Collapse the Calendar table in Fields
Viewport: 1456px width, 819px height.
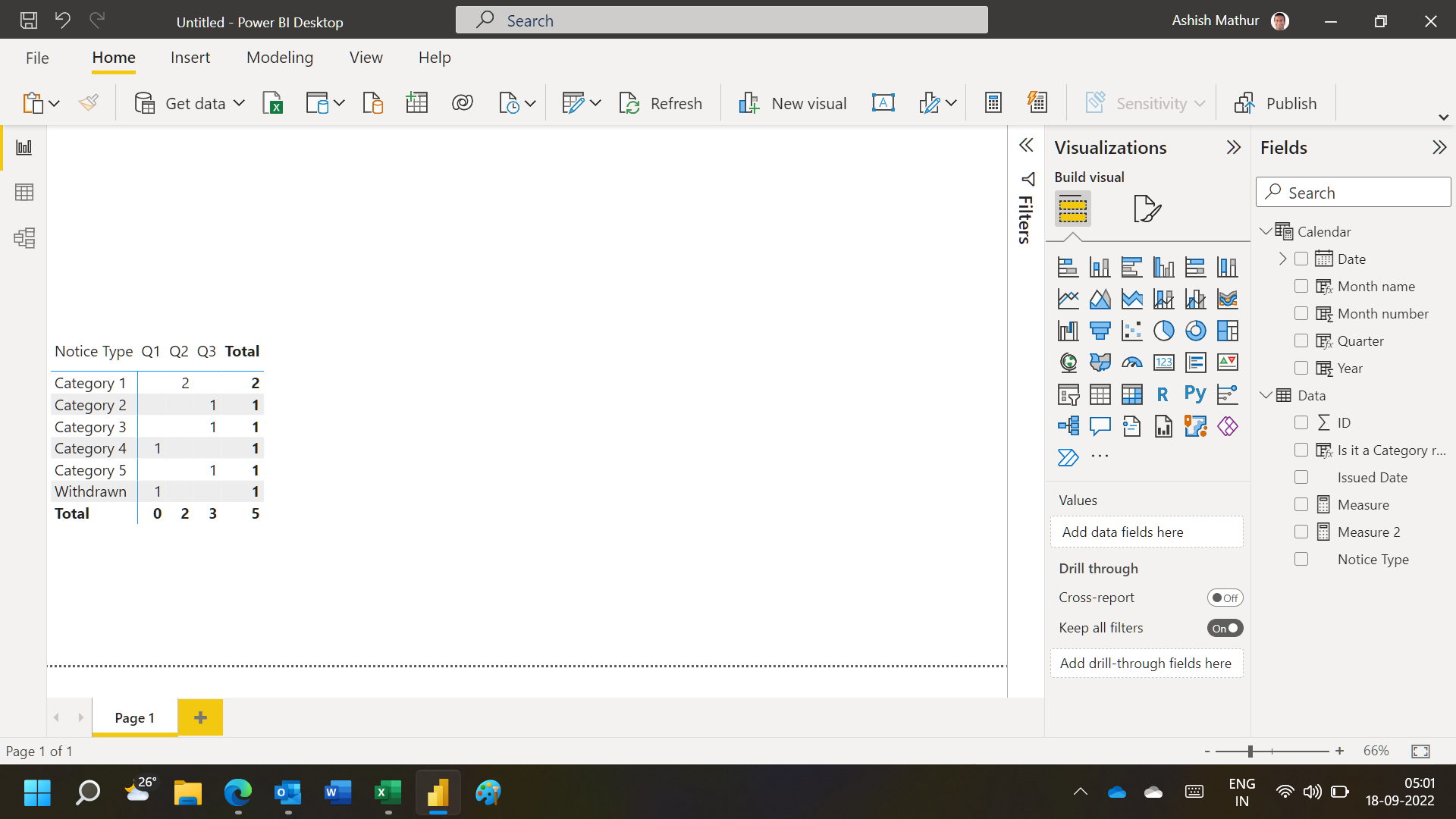point(1266,231)
